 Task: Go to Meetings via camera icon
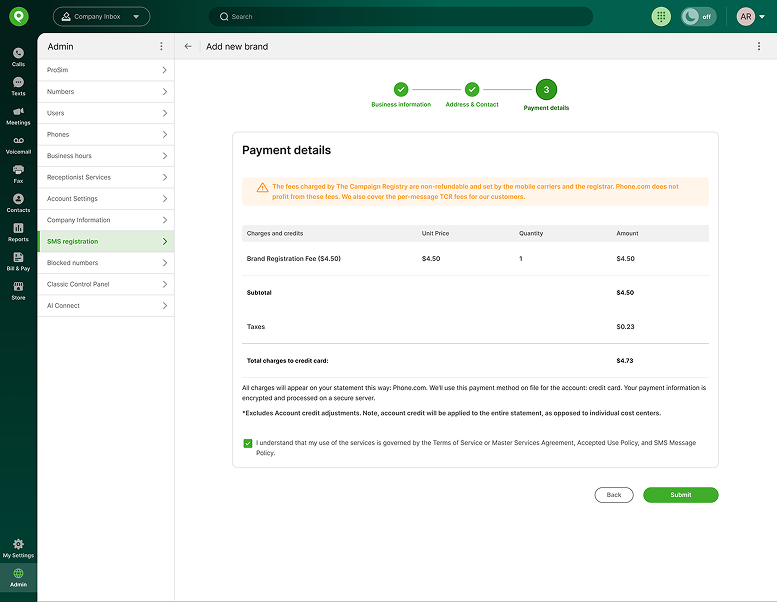pyautogui.click(x=18, y=111)
